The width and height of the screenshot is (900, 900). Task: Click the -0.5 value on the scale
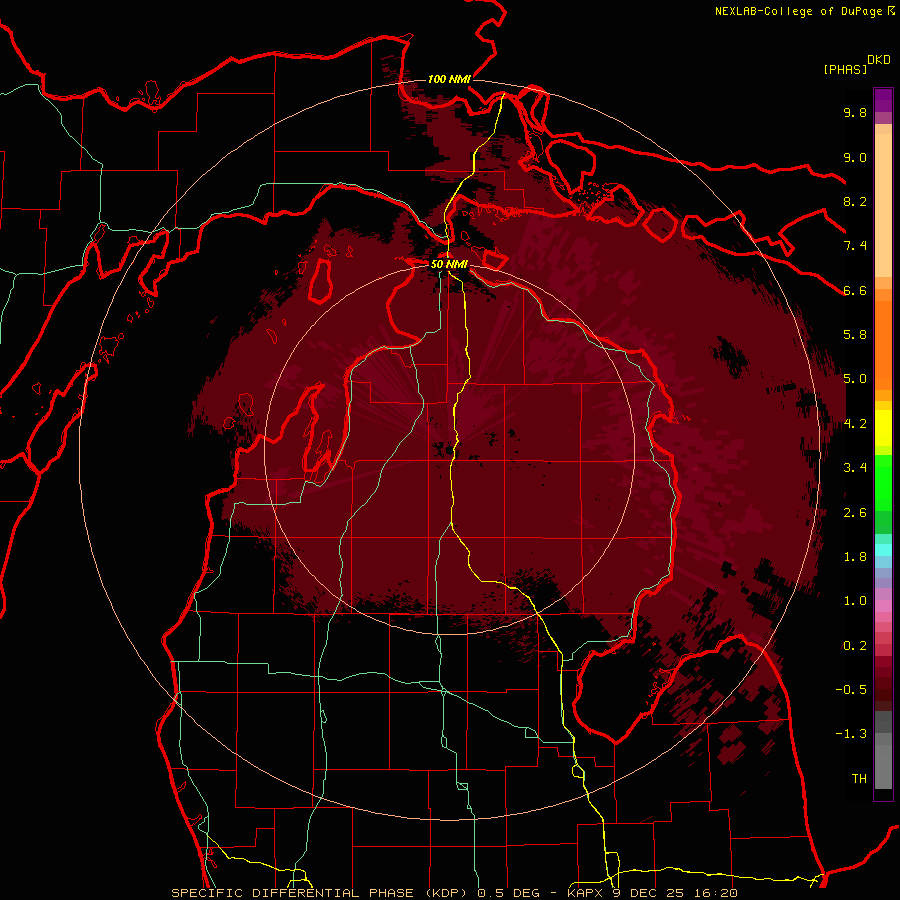[x=851, y=690]
